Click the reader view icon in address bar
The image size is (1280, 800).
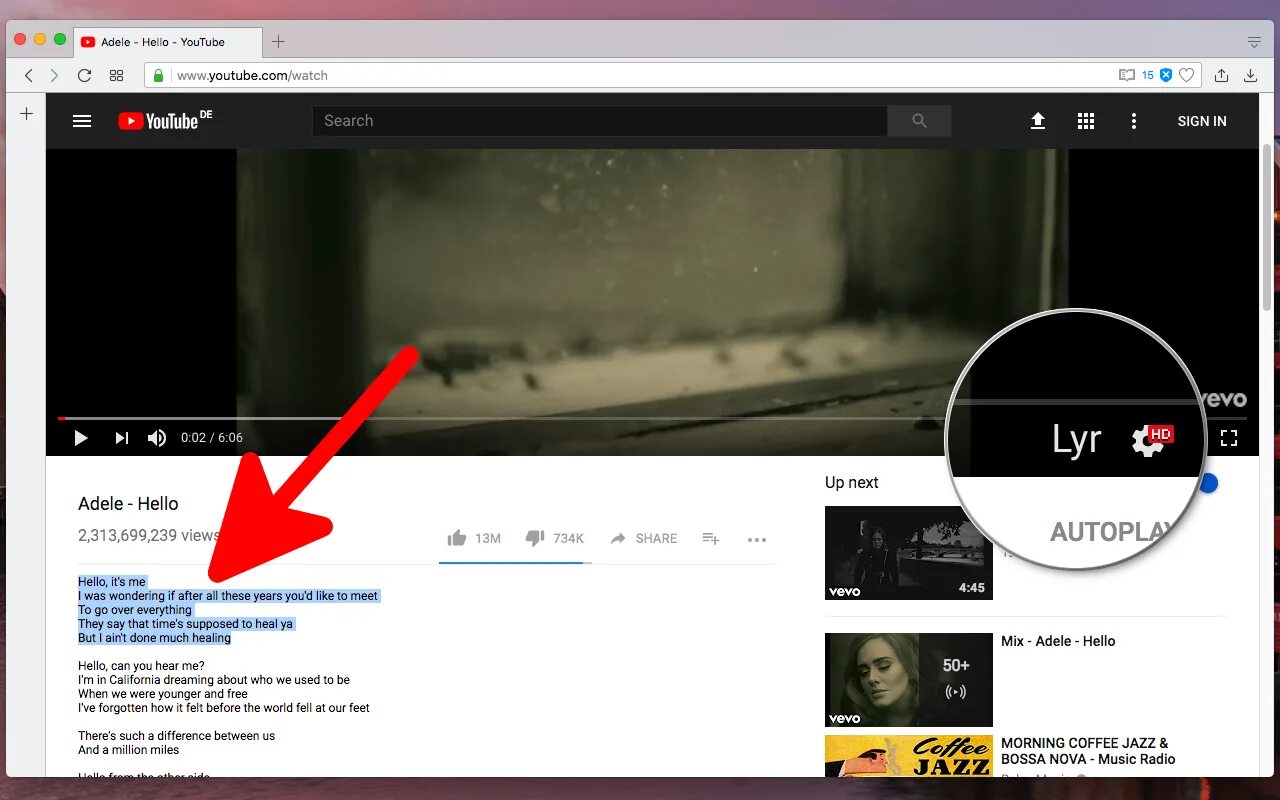pos(1127,75)
